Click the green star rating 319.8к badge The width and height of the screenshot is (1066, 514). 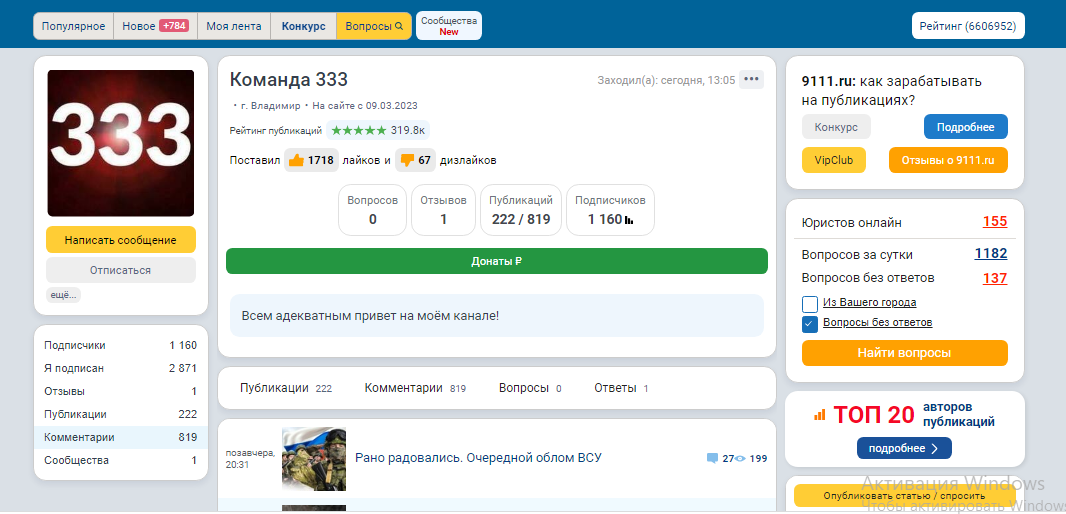pos(378,131)
